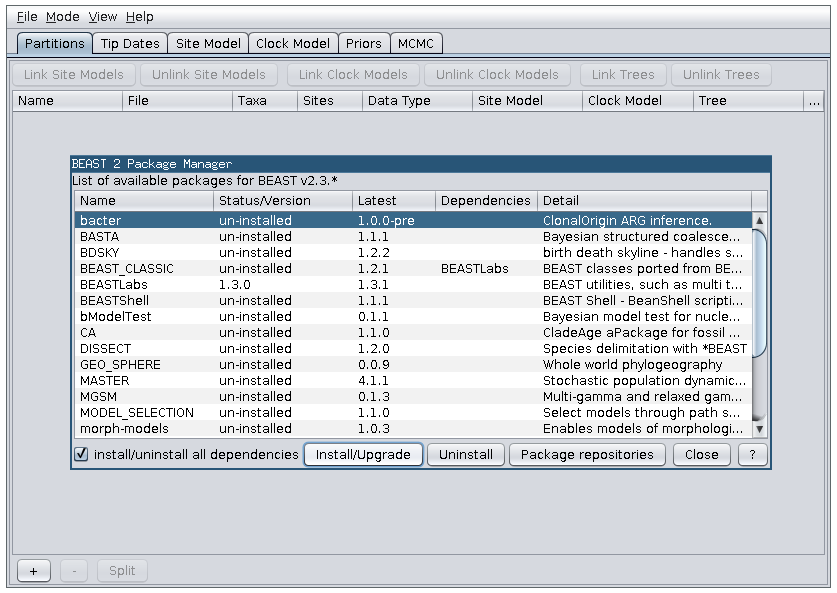This screenshot has width=837, height=593.
Task: Select the BEASTLabs package row
Action: 413,284
